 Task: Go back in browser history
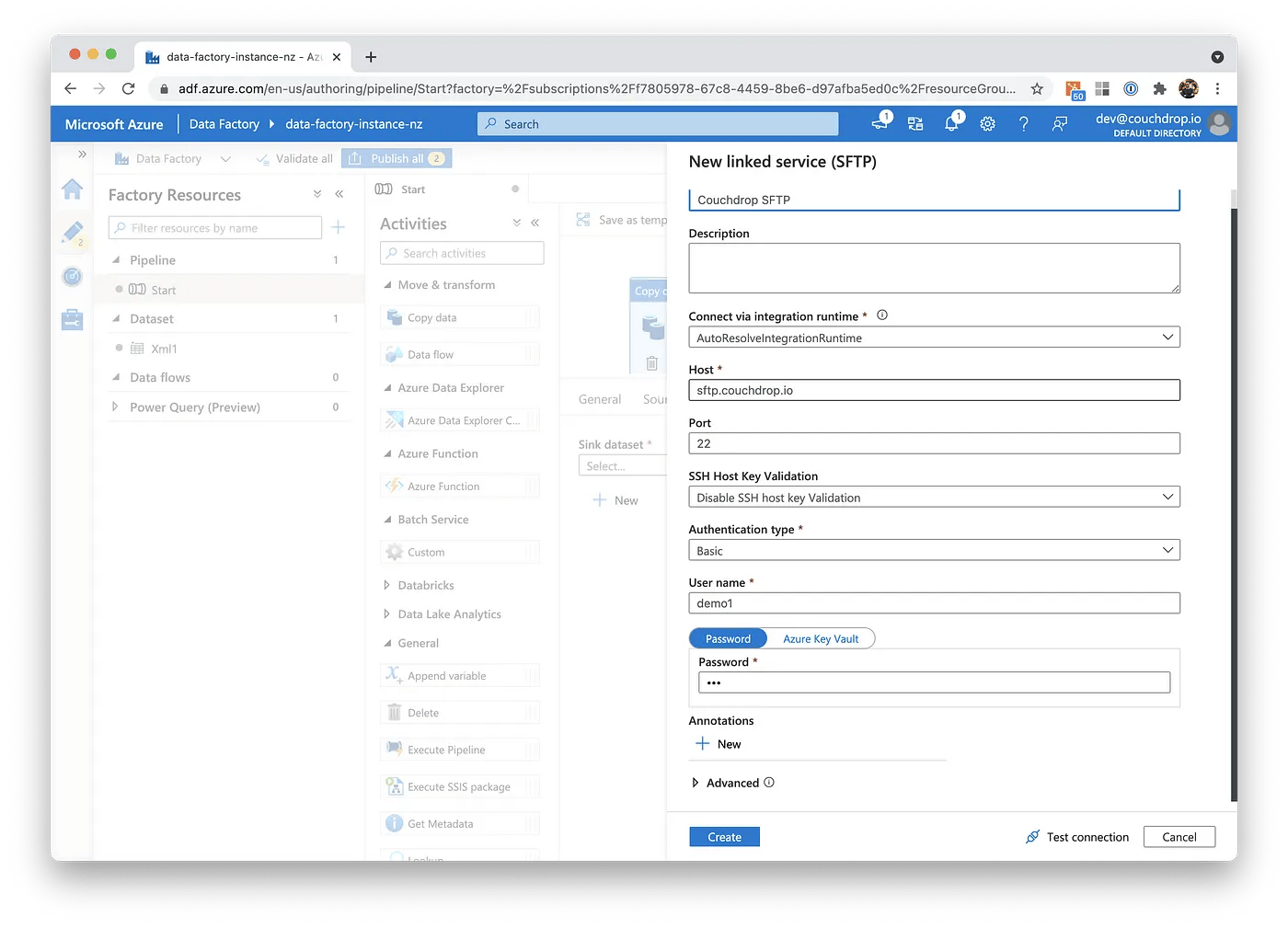click(71, 88)
